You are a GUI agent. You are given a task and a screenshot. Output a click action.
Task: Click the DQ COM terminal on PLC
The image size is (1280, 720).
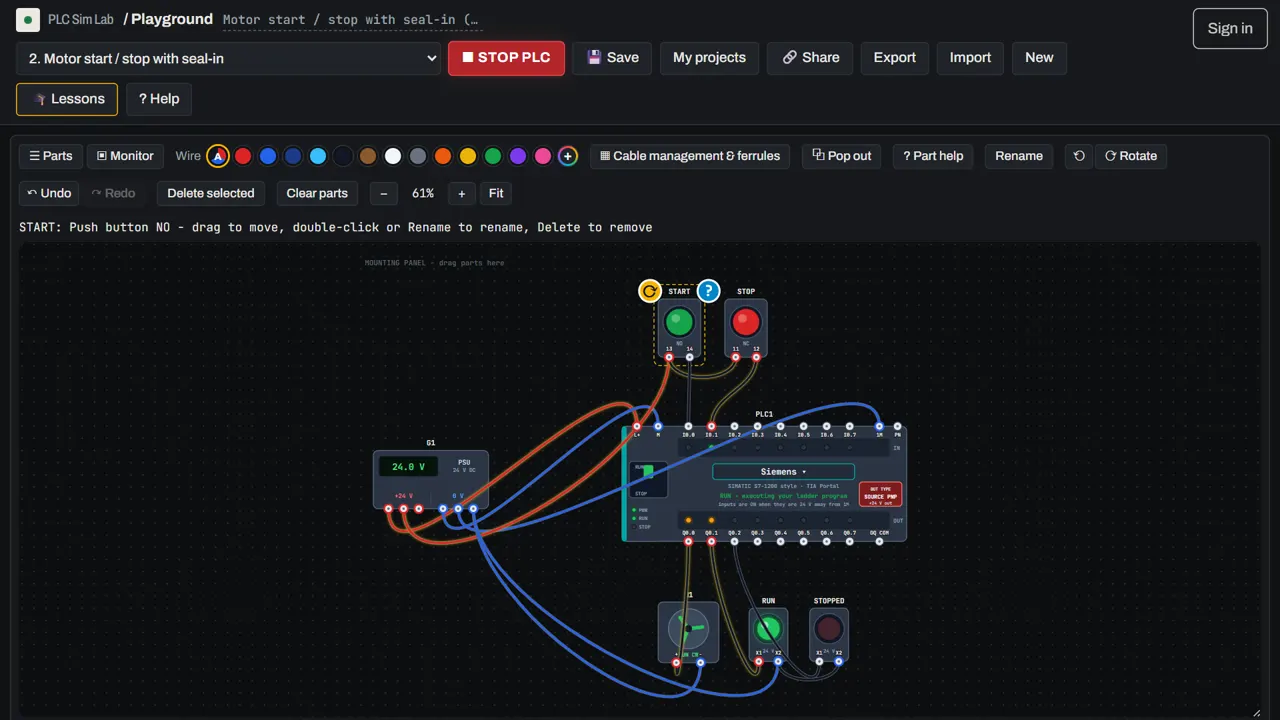(x=879, y=541)
